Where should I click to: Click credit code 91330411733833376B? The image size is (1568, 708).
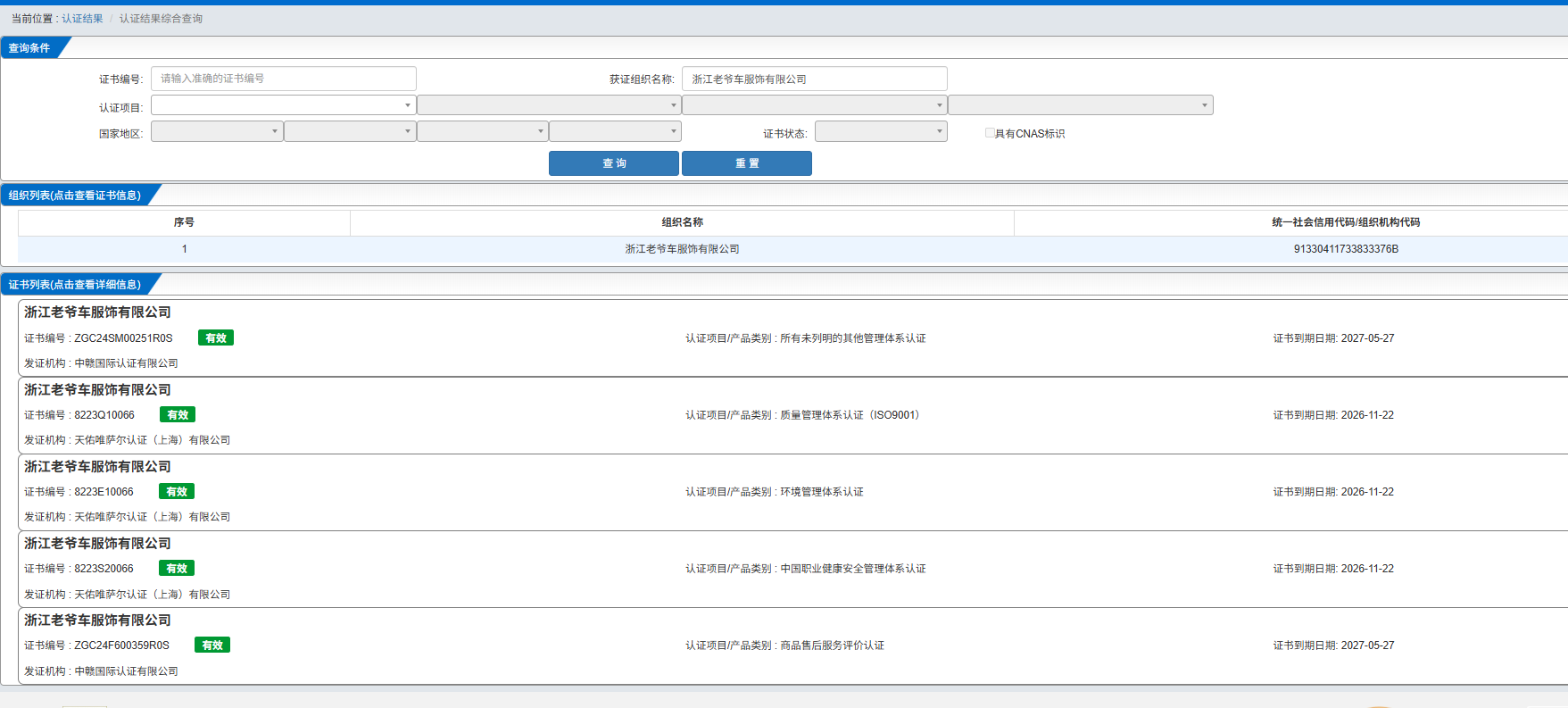(1346, 249)
